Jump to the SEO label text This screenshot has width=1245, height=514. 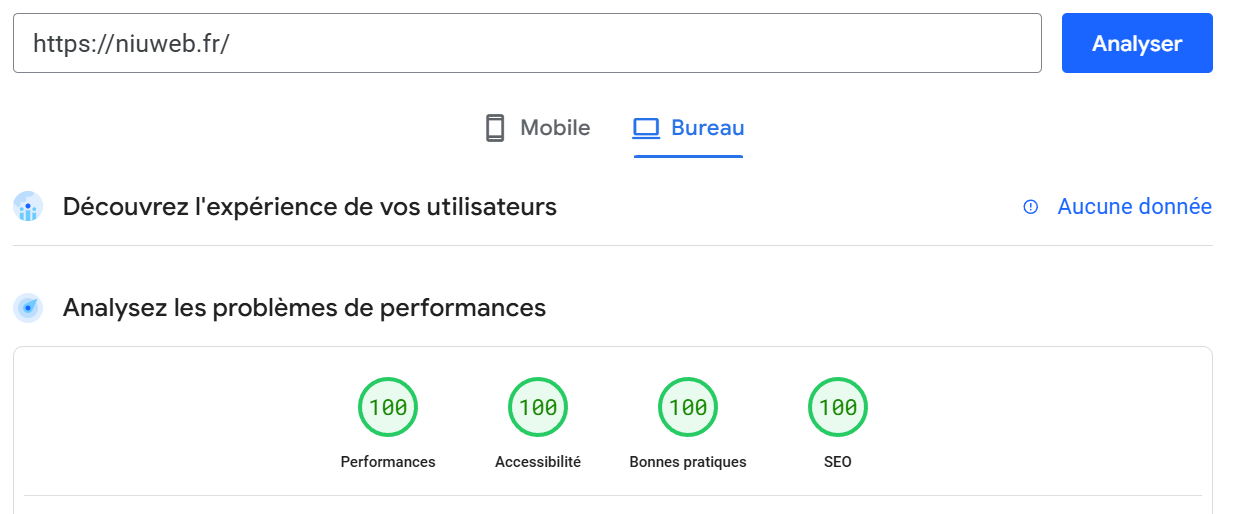pos(838,462)
